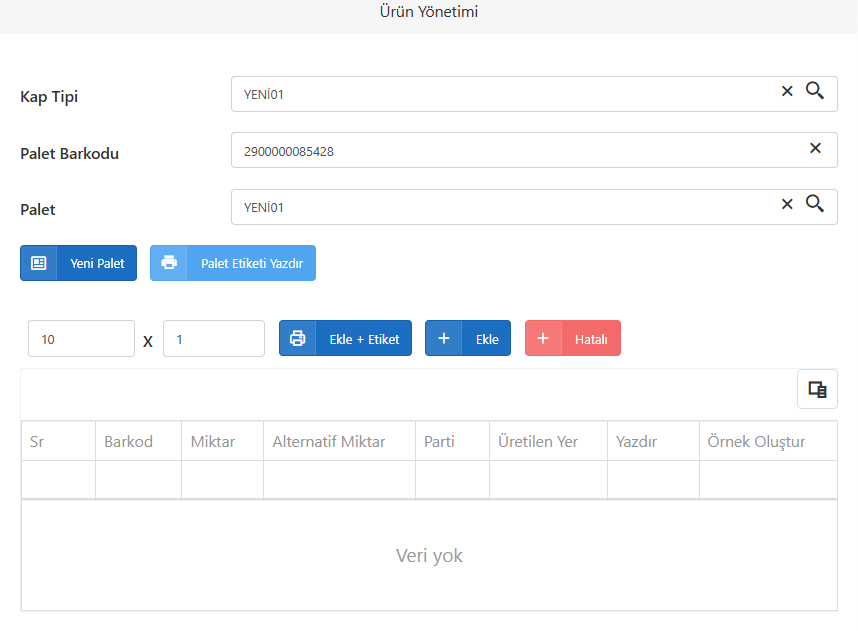The height and width of the screenshot is (631, 858).
Task: Sort by Alternatif Miktar column header
Action: point(339,441)
